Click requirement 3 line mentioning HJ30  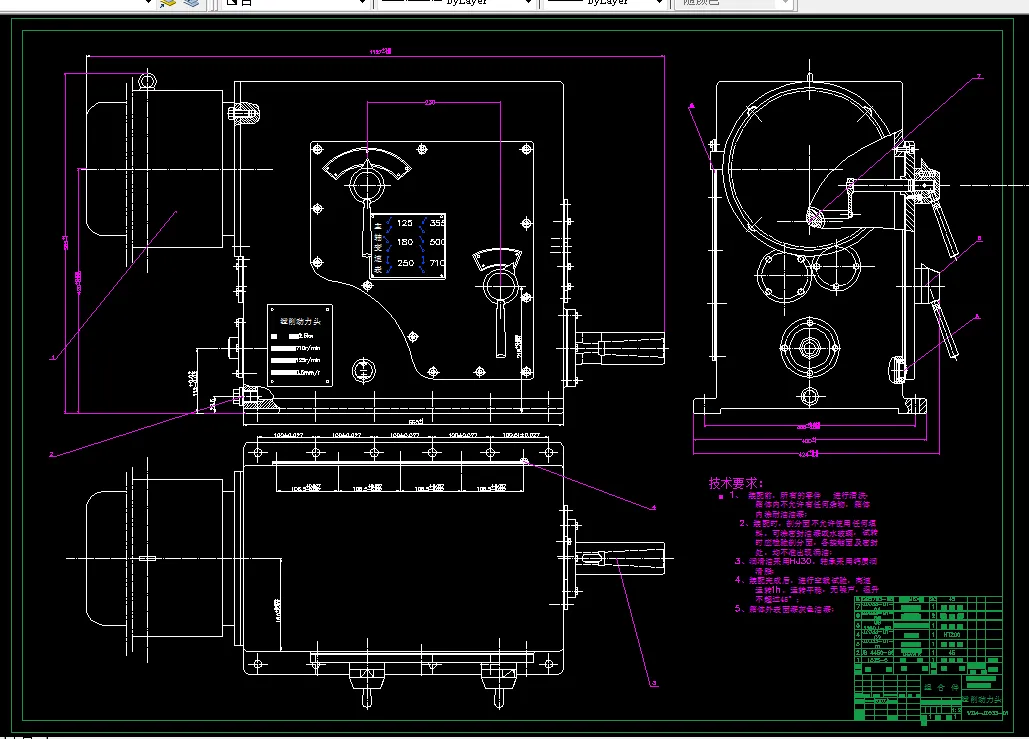806,562
